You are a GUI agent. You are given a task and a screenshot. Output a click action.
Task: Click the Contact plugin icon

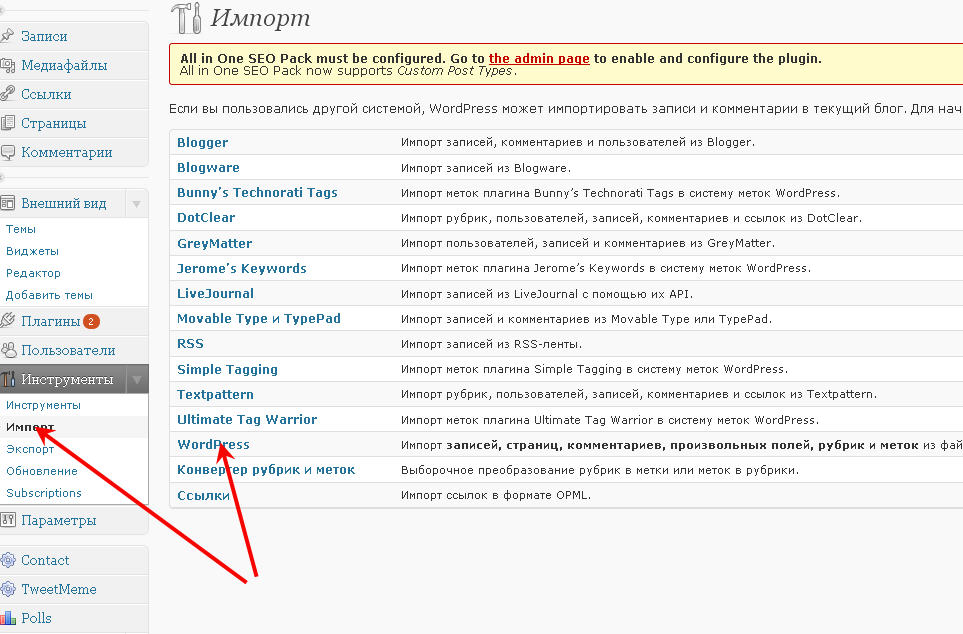click(x=7, y=560)
